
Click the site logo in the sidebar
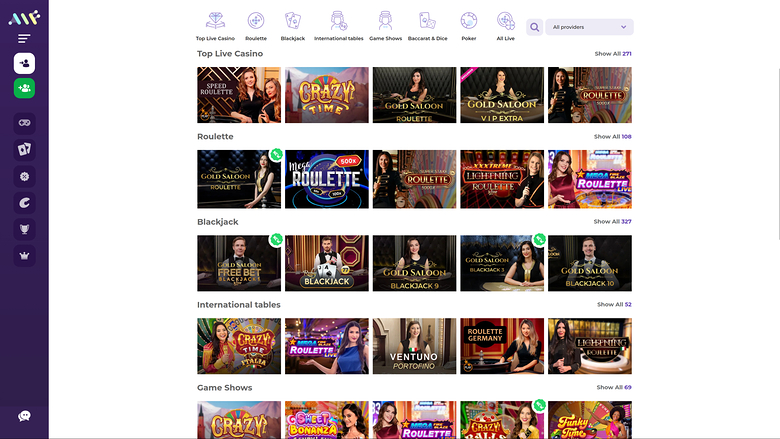pyautogui.click(x=24, y=18)
